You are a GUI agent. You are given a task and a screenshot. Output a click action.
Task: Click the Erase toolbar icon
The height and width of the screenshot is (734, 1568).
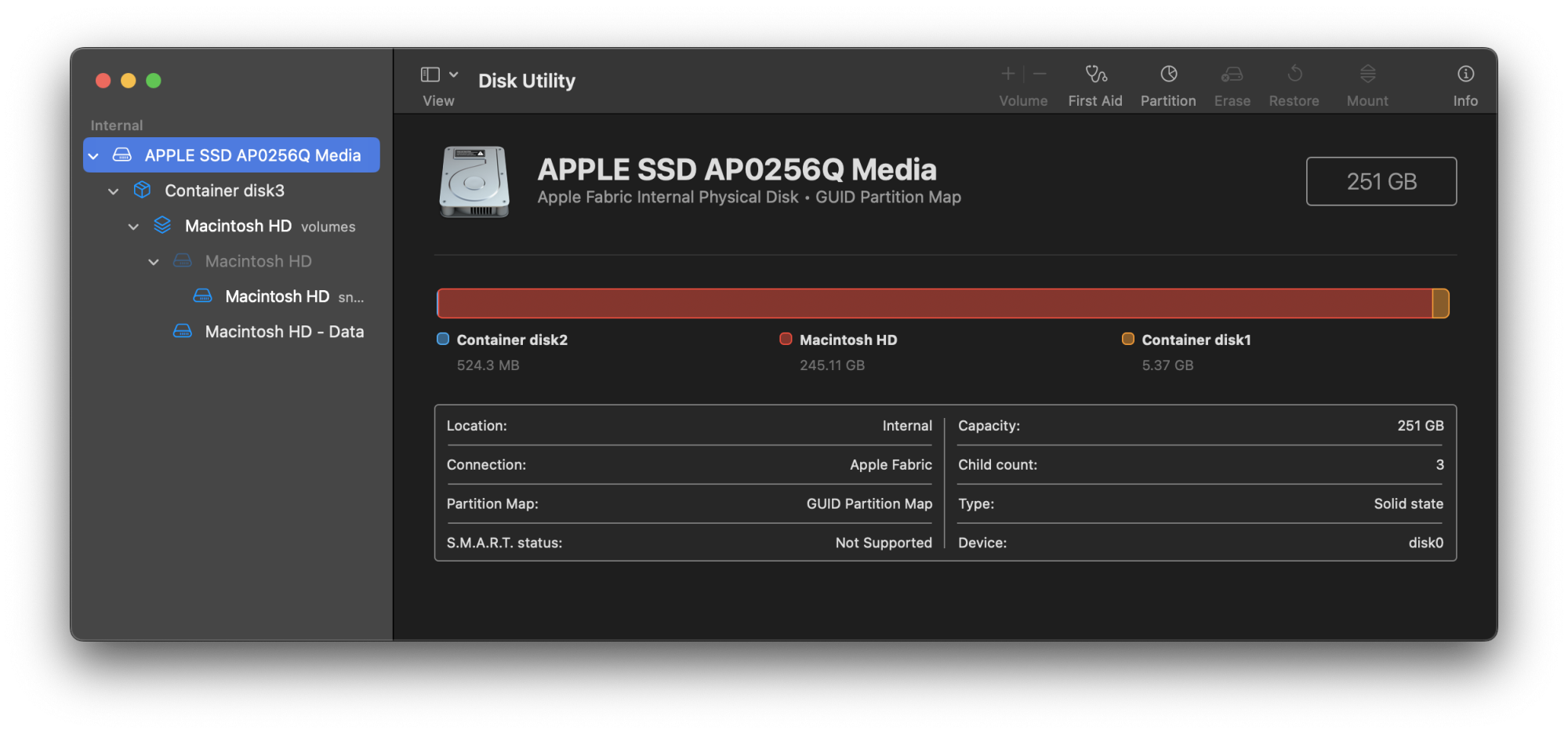[1232, 74]
